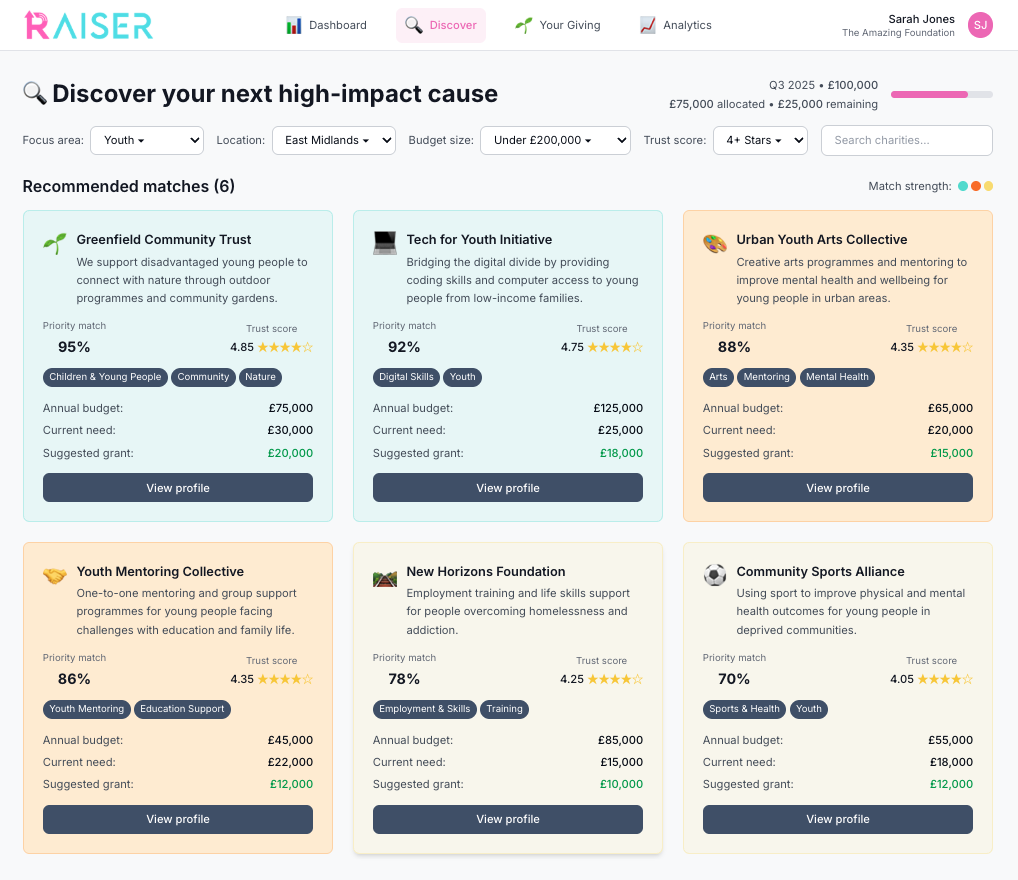The height and width of the screenshot is (880, 1018).
Task: Click the Greenfield Community Trust seedling icon
Action: pos(55,244)
